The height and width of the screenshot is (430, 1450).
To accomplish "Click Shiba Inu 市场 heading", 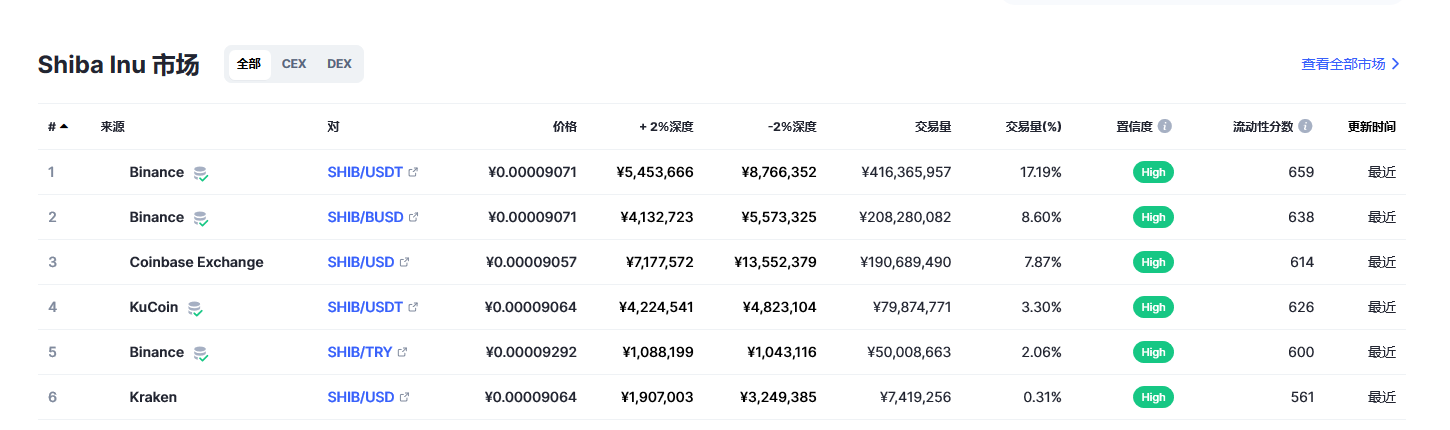I will pyautogui.click(x=119, y=65).
